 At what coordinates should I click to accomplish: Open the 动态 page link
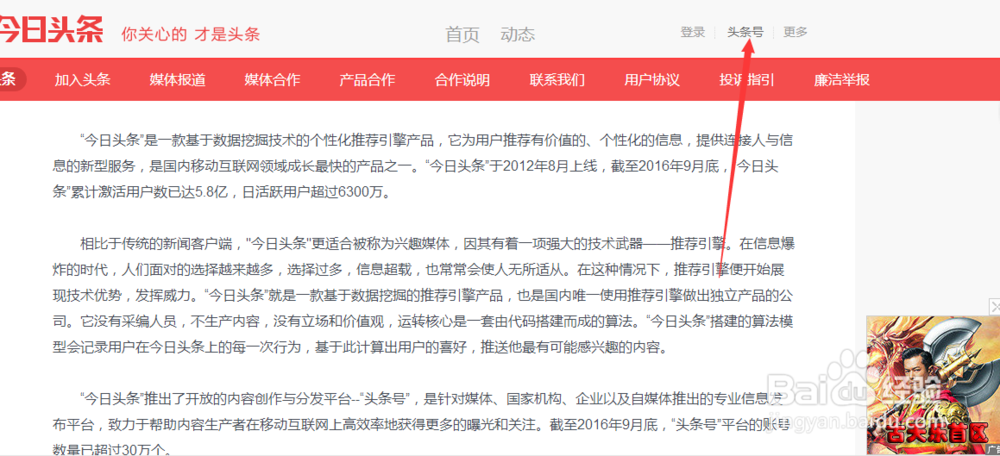(x=517, y=34)
